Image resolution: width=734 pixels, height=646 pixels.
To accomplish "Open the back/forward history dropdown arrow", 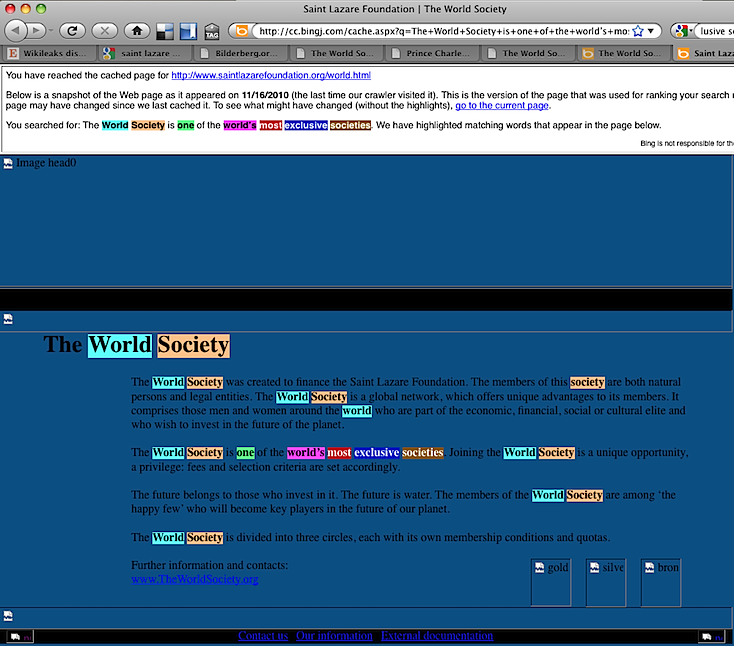I will [x=50, y=31].
